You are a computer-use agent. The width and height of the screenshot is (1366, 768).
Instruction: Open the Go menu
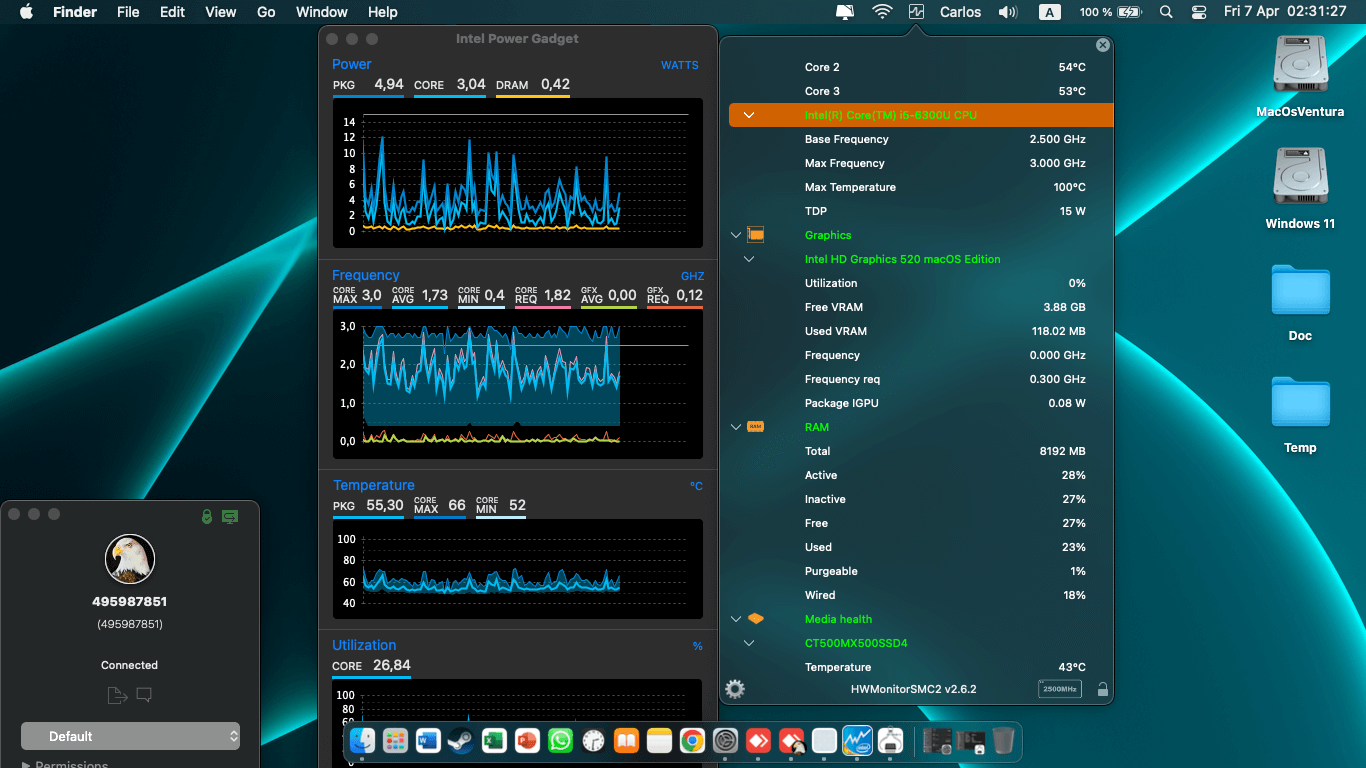[266, 12]
